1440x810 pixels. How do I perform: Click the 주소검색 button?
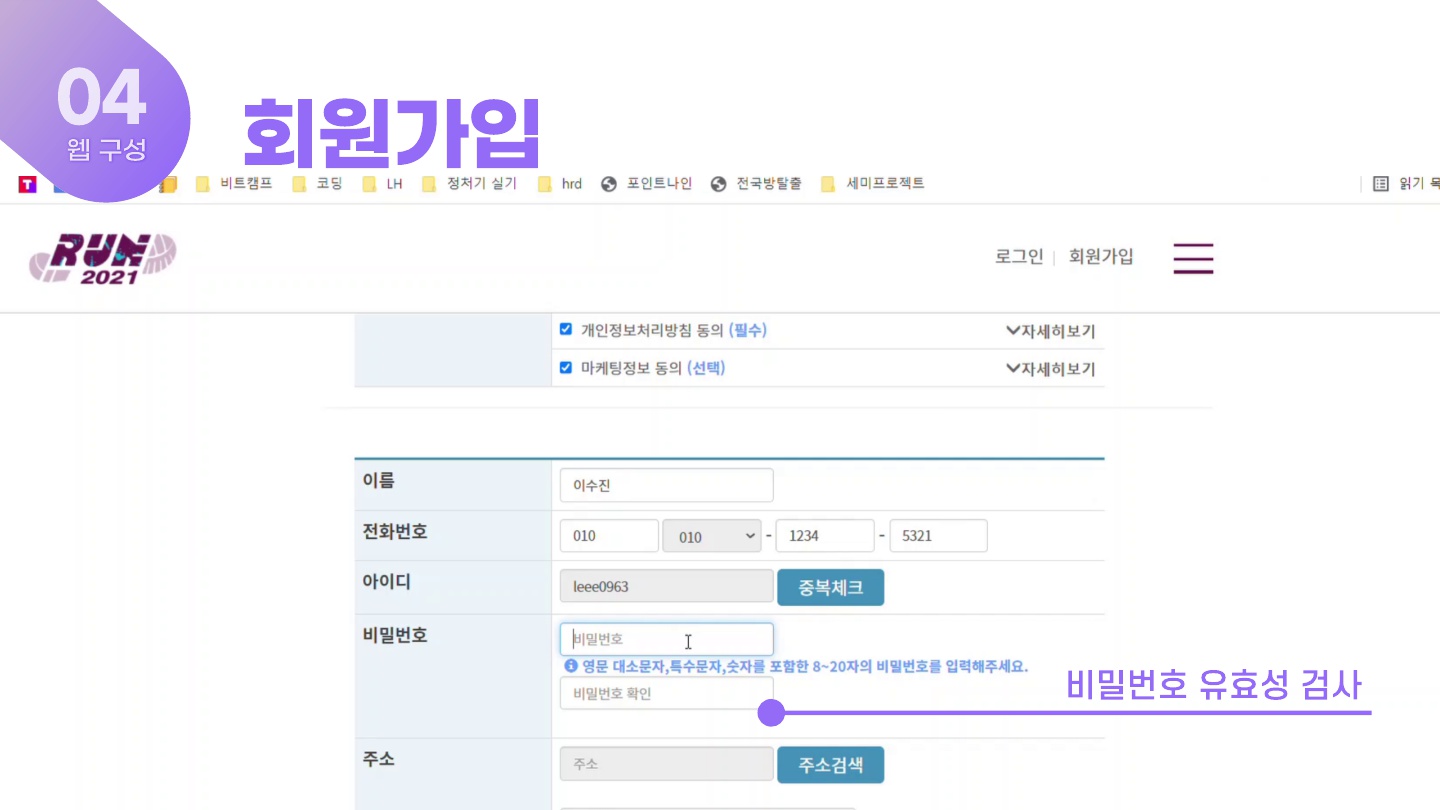point(831,764)
